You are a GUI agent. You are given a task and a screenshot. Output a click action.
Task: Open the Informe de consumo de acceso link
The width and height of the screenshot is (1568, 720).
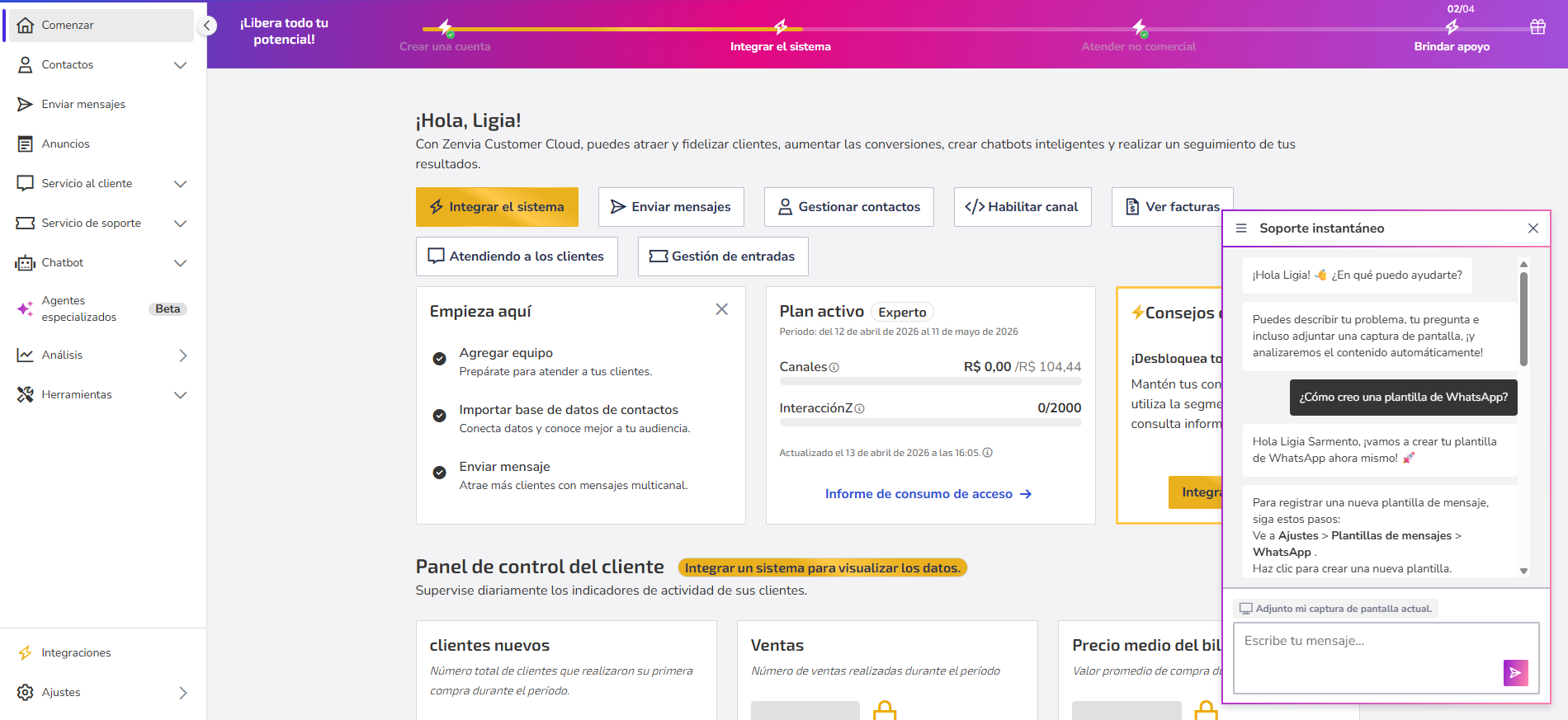click(928, 494)
